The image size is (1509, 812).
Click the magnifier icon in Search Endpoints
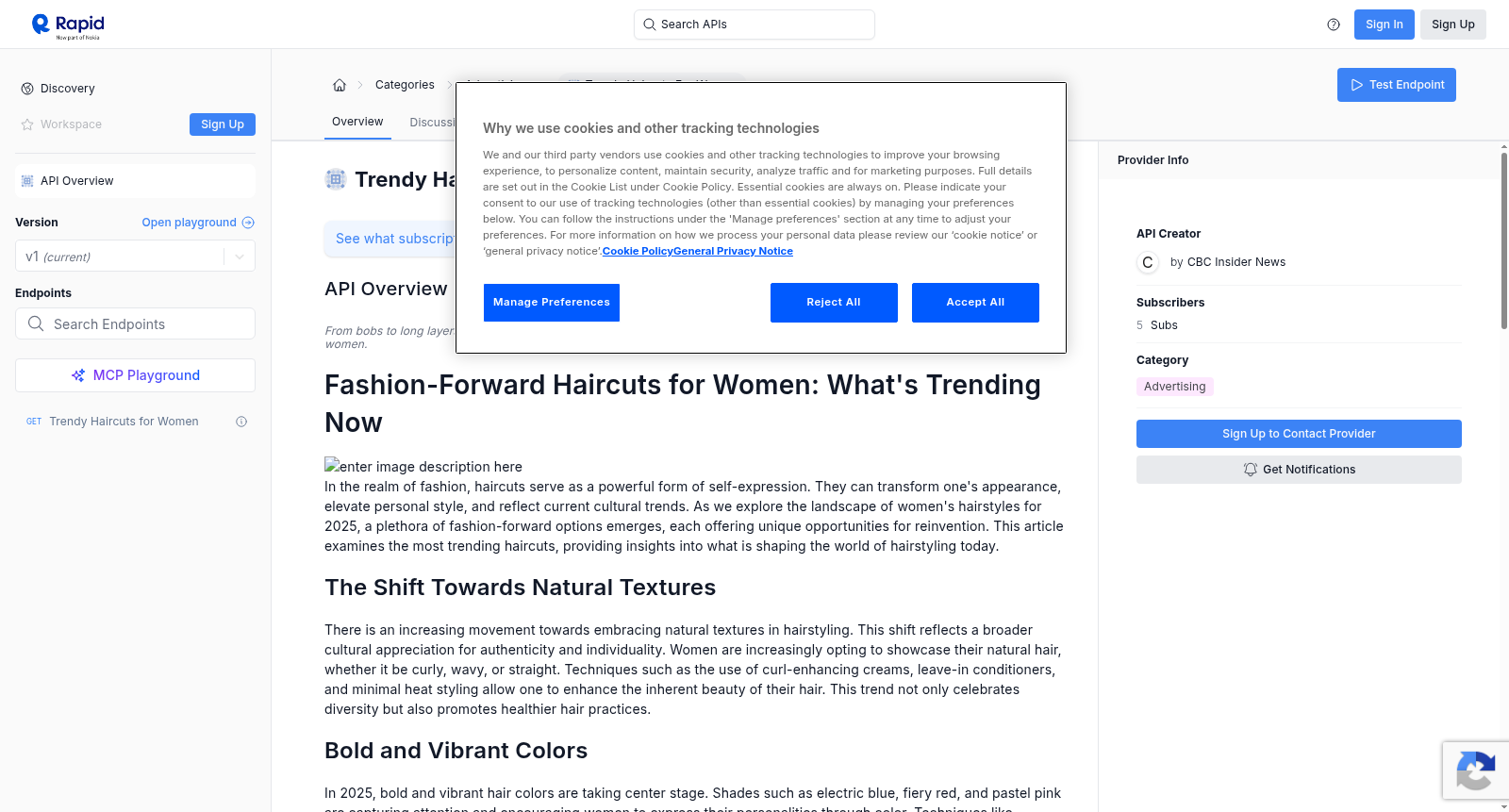click(36, 323)
